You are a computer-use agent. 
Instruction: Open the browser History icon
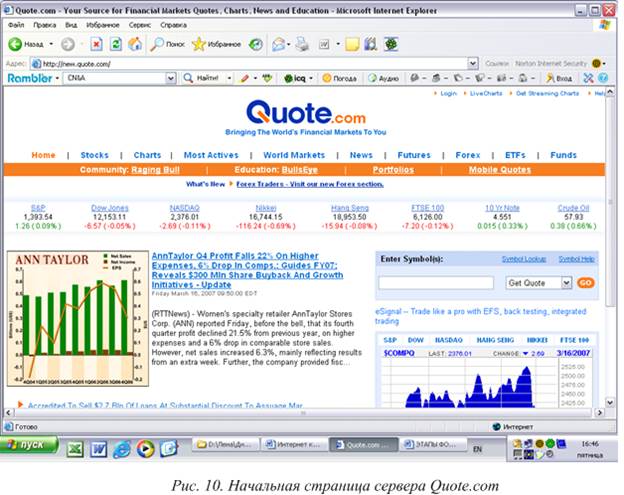click(x=256, y=44)
